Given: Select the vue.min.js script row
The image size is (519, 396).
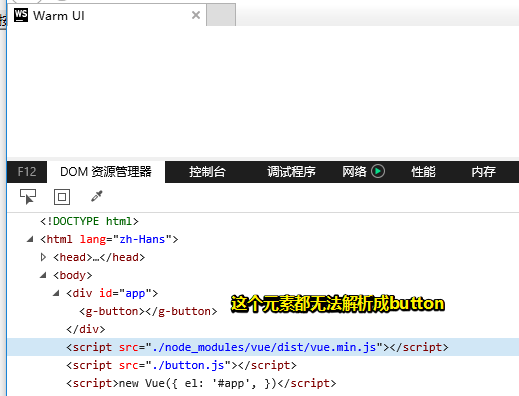Looking at the screenshot, I should coord(263,347).
